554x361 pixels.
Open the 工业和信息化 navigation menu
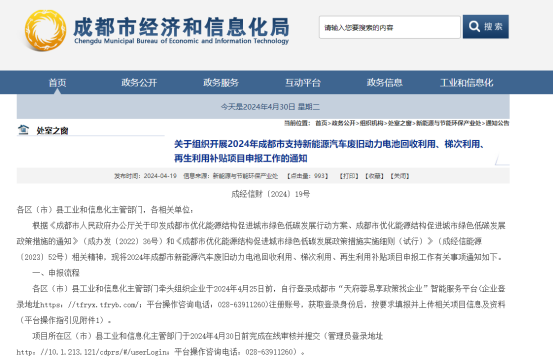(x=466, y=83)
